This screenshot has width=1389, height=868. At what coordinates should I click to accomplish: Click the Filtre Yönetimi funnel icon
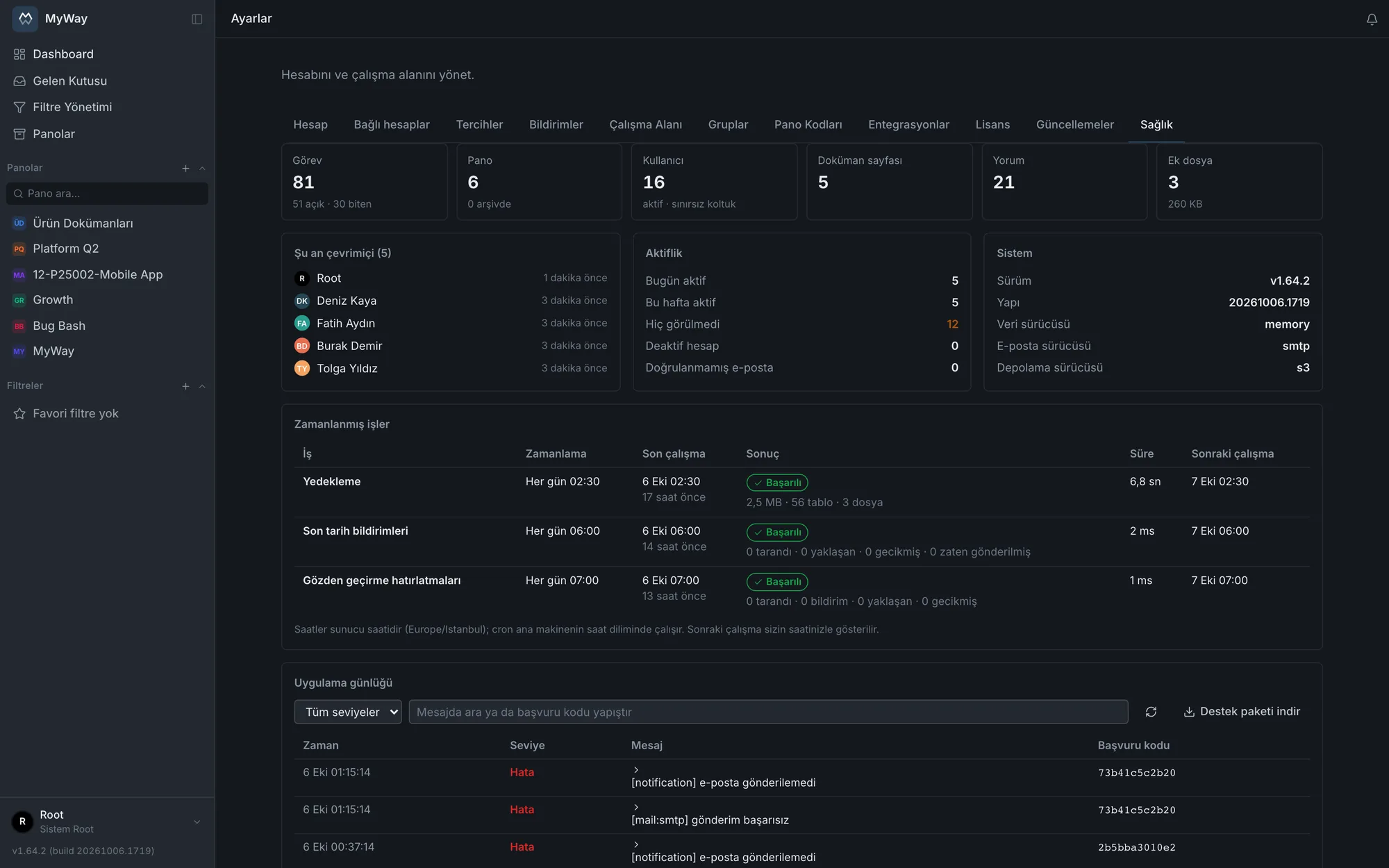[19, 108]
